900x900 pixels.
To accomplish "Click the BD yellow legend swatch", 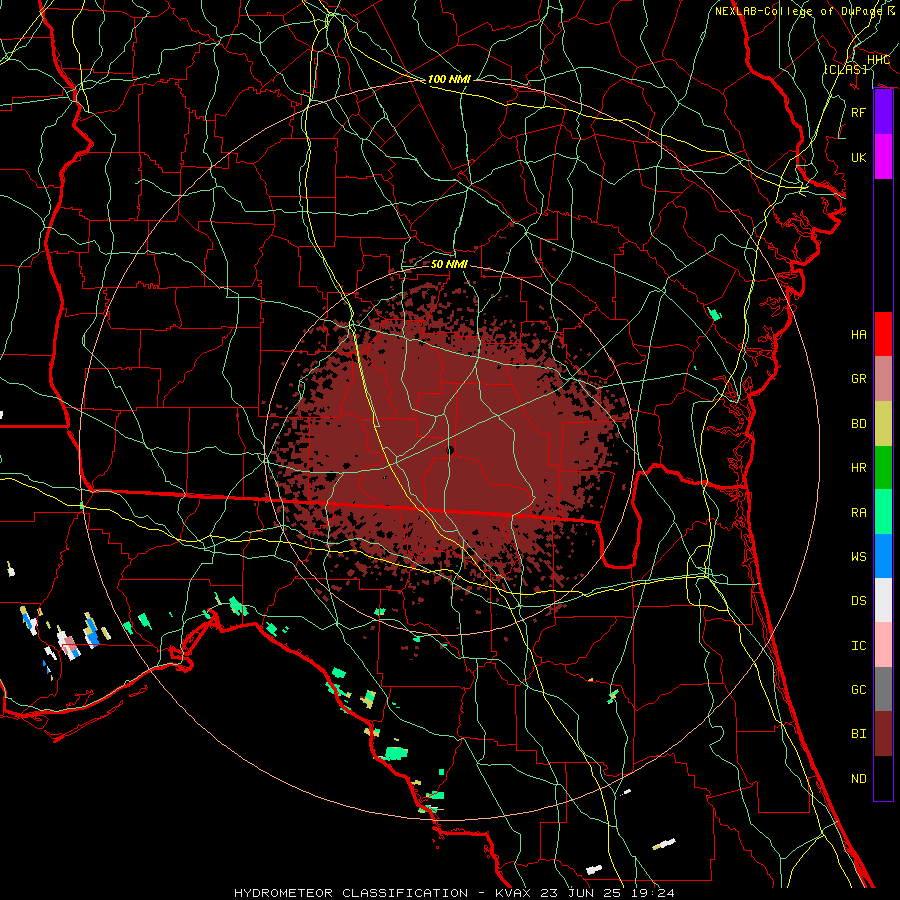I will [883, 424].
